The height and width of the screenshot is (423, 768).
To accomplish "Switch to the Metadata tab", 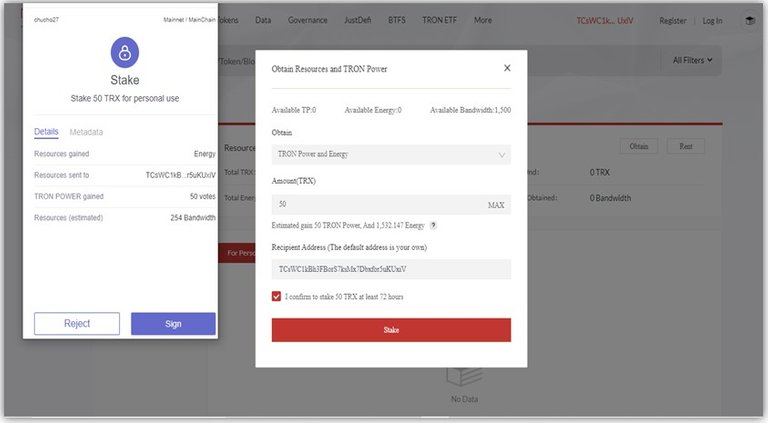I will click(x=86, y=132).
